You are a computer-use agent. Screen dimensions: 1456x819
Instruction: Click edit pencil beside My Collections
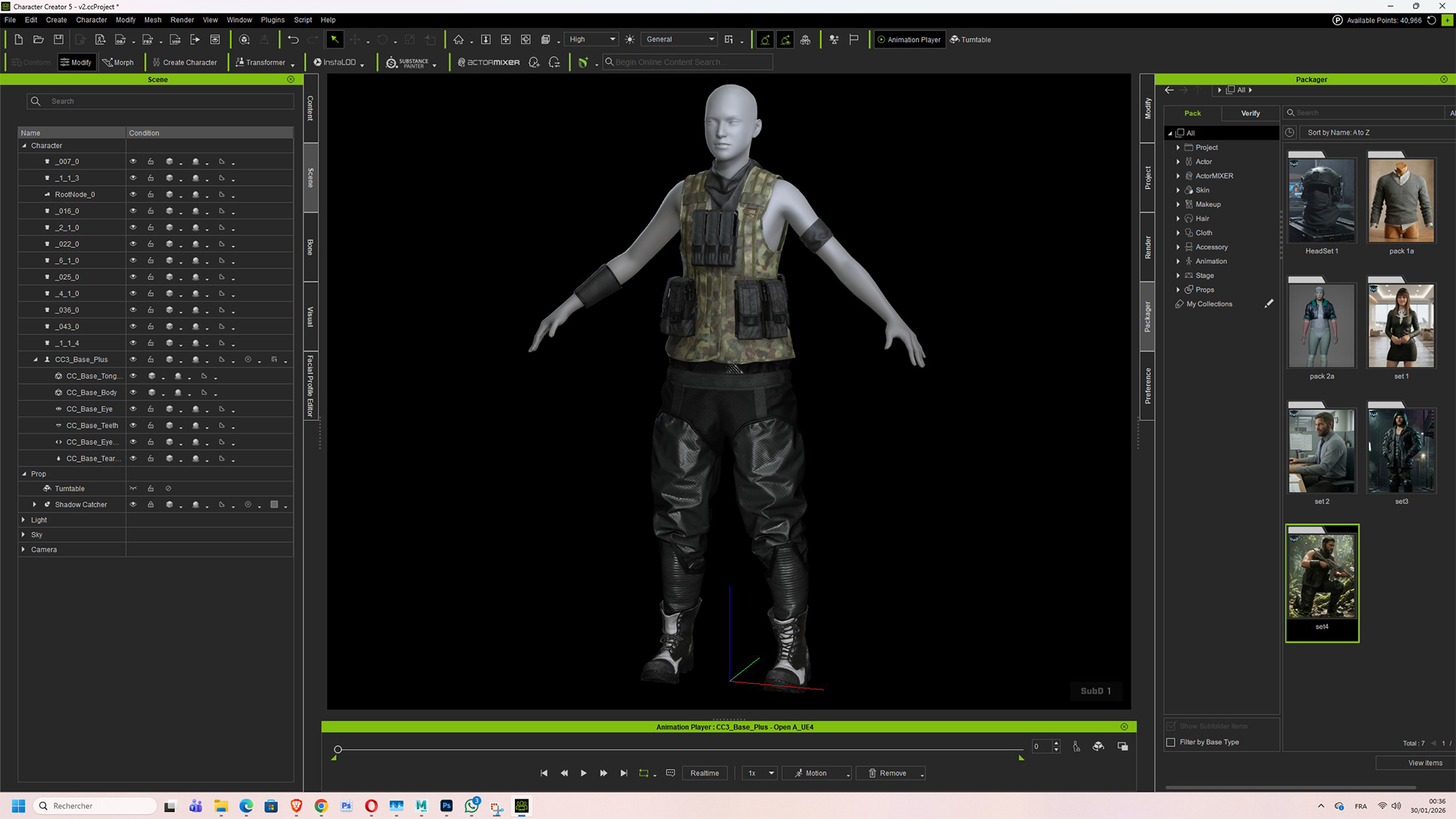click(x=1269, y=304)
